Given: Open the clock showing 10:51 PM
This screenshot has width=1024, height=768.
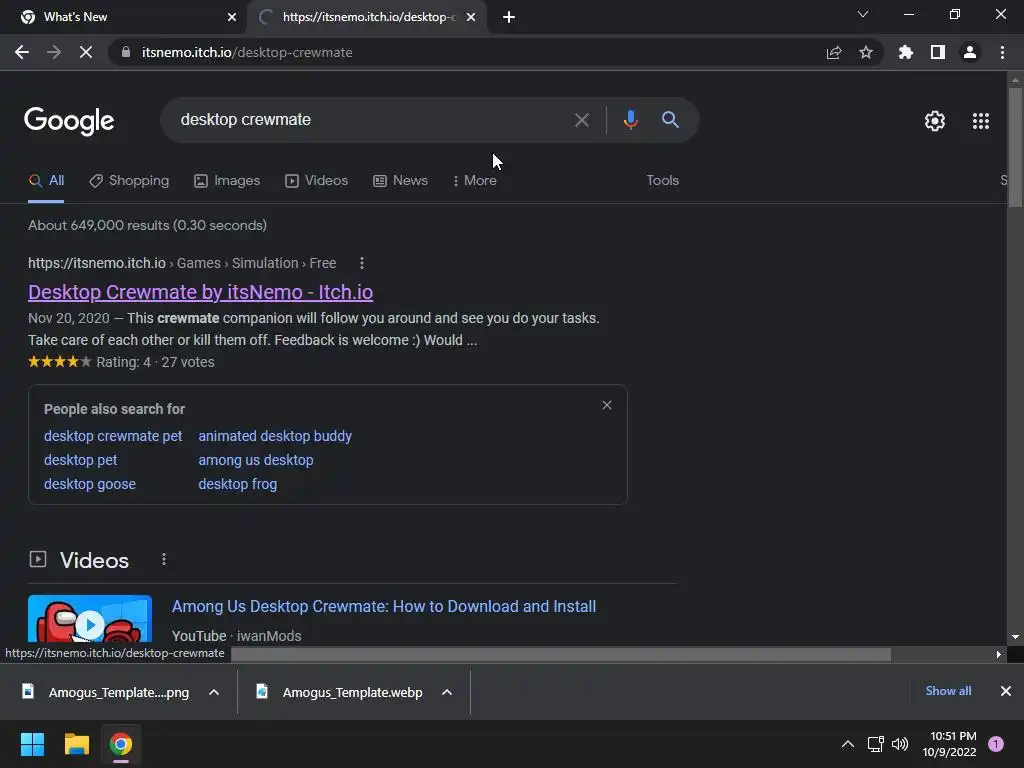Looking at the screenshot, I should tap(950, 744).
